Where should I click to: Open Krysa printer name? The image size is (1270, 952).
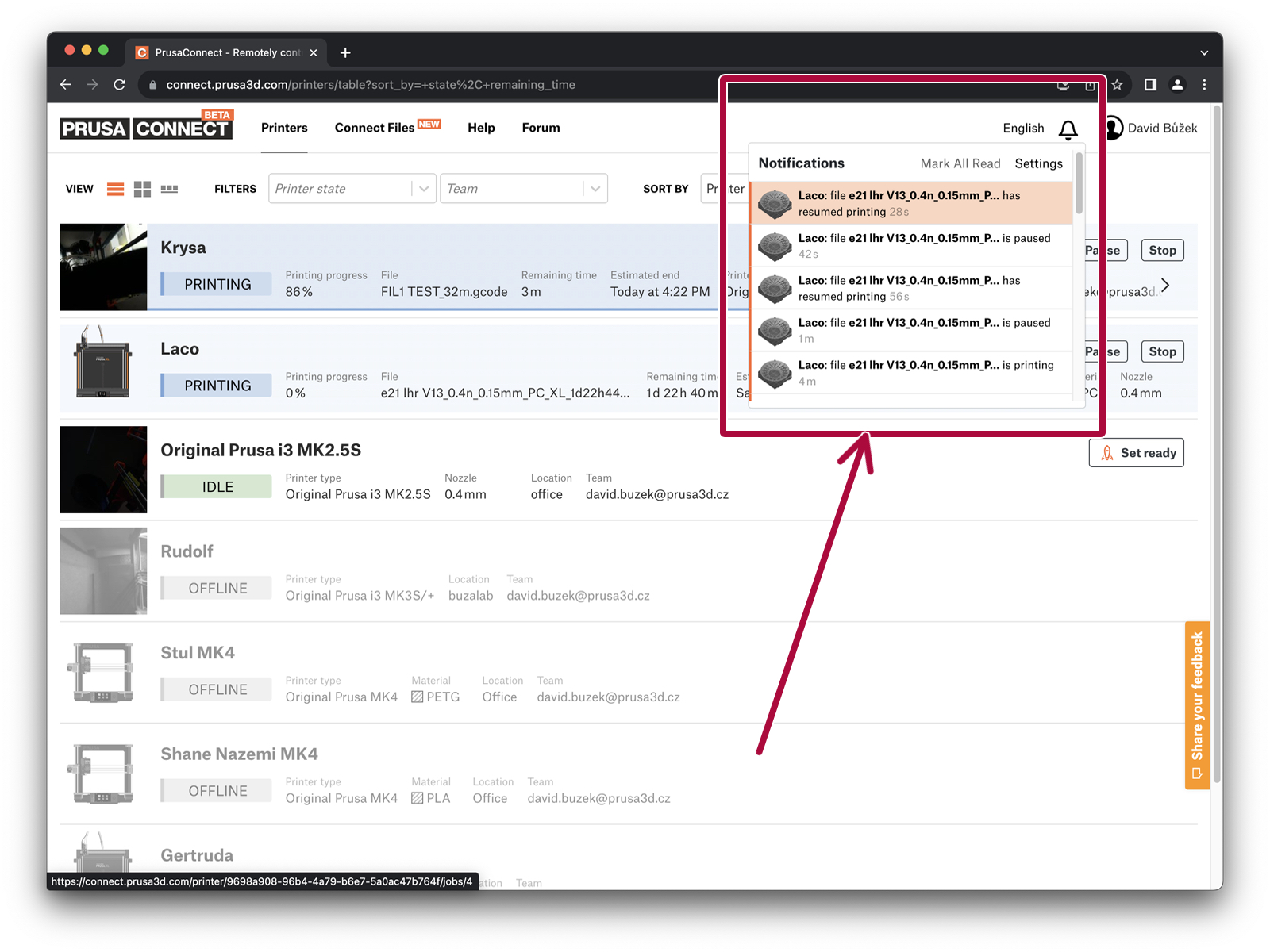[x=183, y=248]
